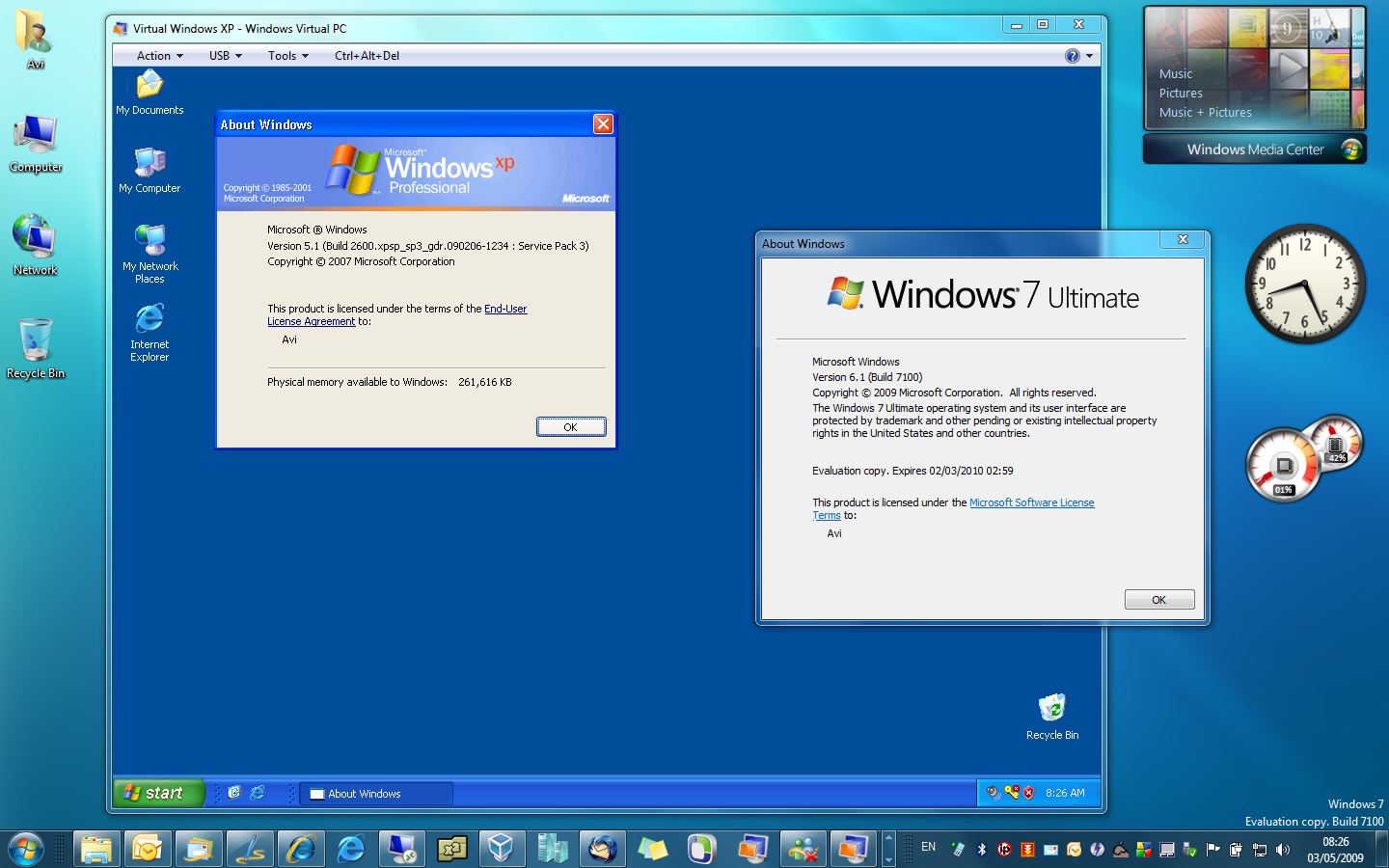Screen dimensions: 1389x868
Task: Click OK in the Windows 7 About dialog
Action: [1159, 600]
